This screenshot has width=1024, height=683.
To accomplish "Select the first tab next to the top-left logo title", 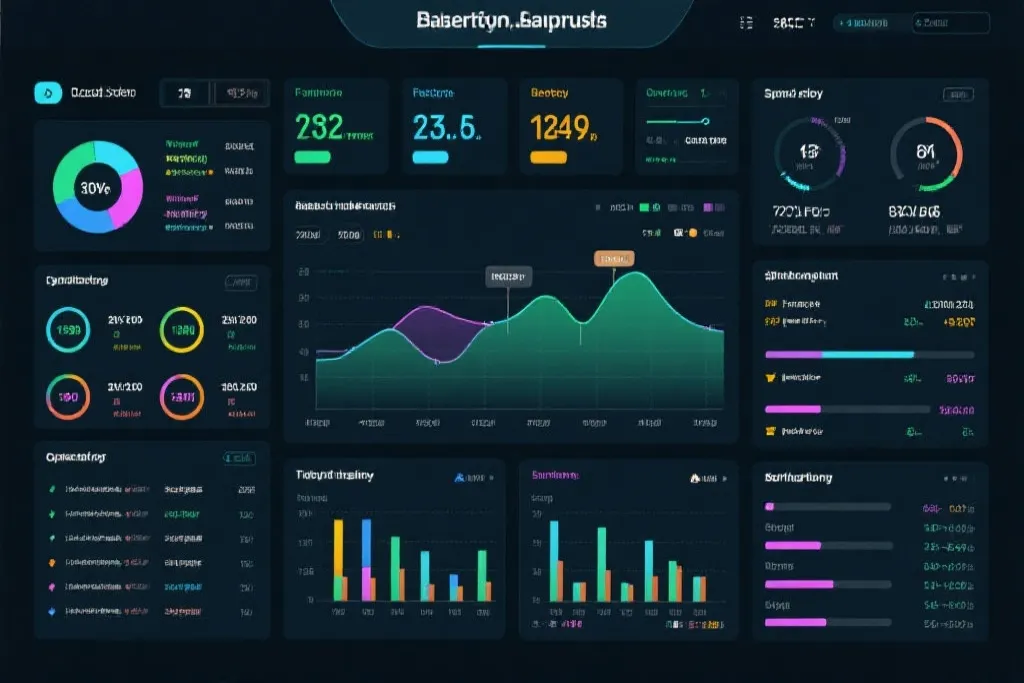I will pyautogui.click(x=185, y=93).
